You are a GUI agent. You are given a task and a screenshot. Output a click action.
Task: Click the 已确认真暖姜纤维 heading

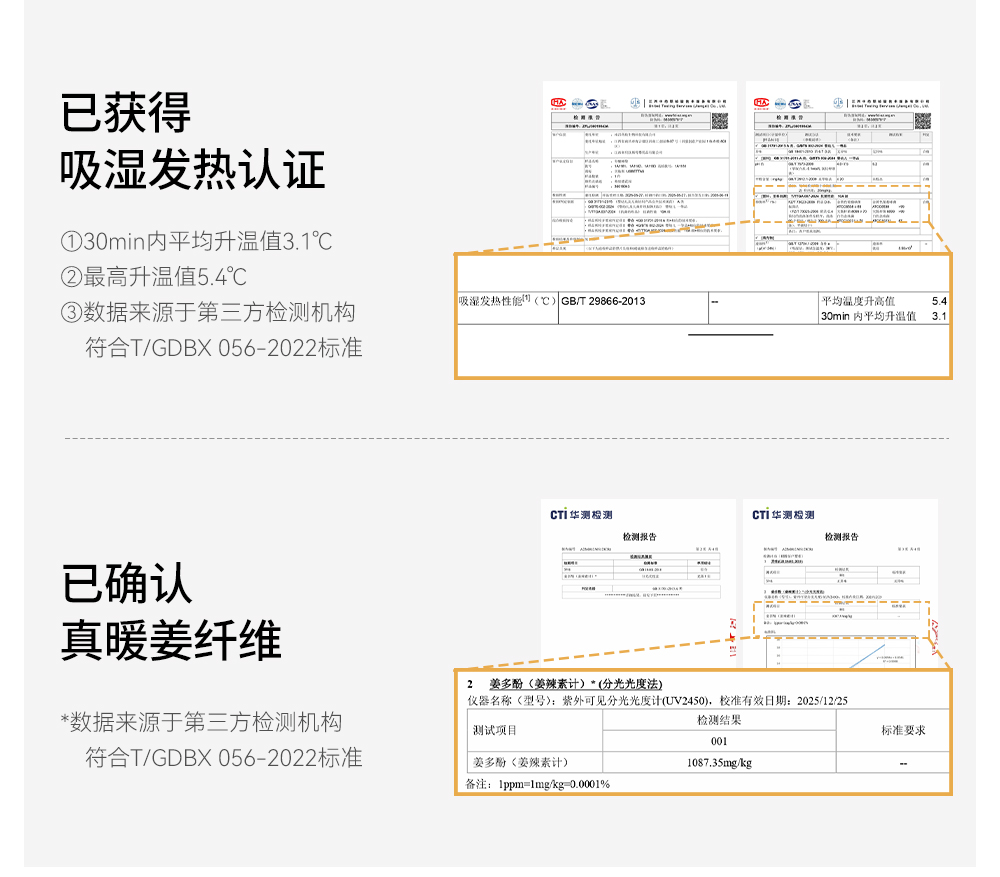171,612
